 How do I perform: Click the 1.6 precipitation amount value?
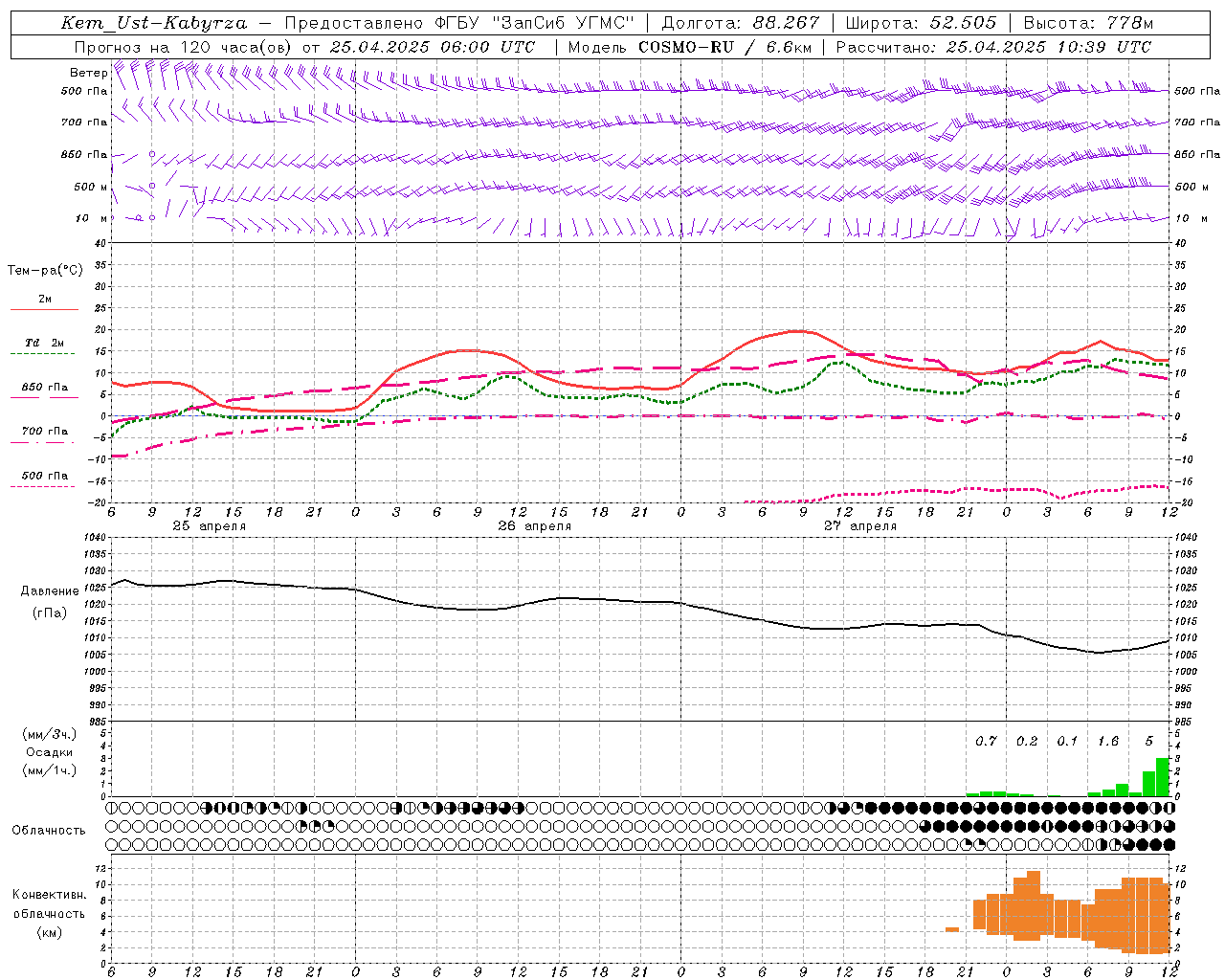1108,742
